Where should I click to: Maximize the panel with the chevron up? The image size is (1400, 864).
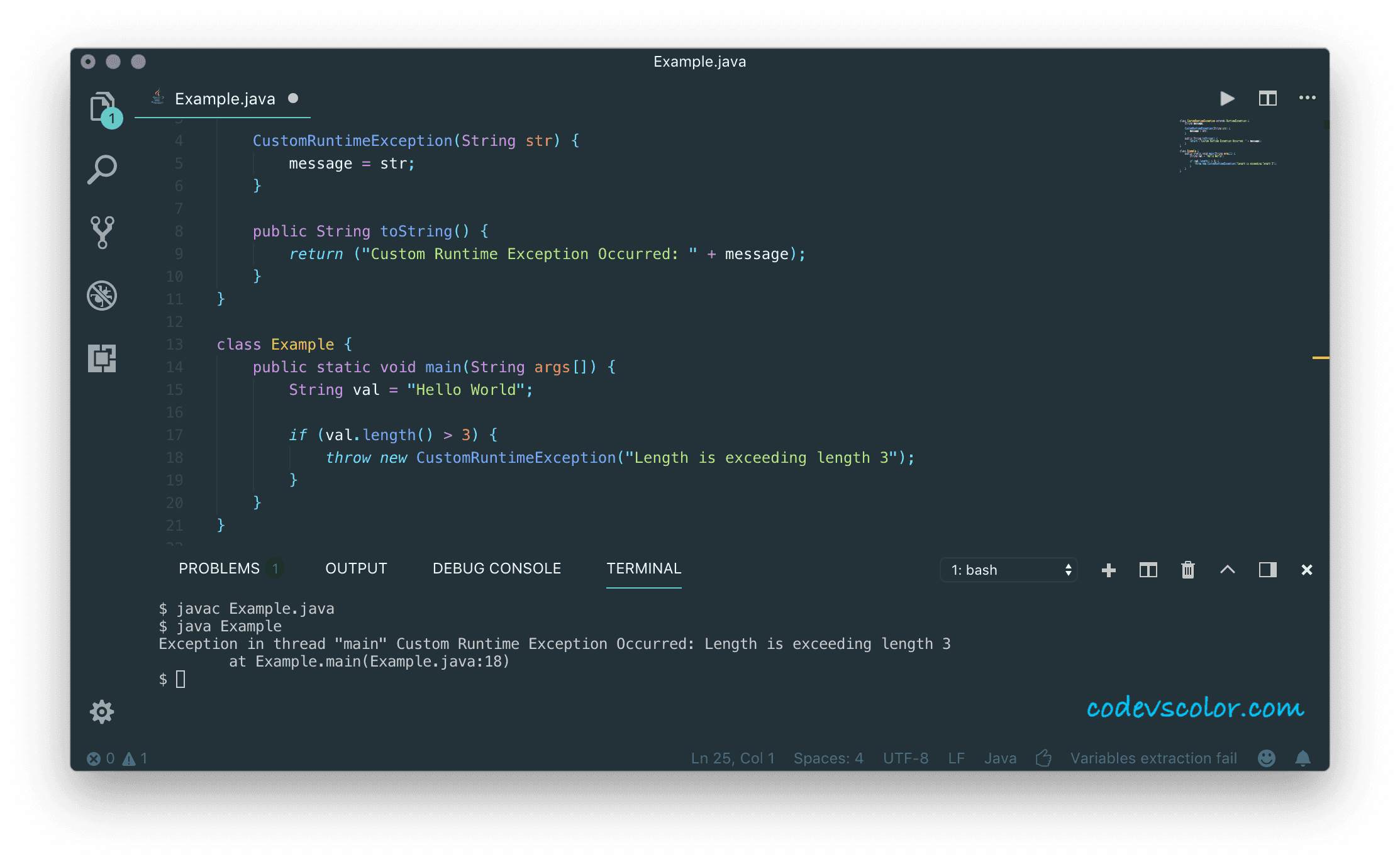(1227, 570)
